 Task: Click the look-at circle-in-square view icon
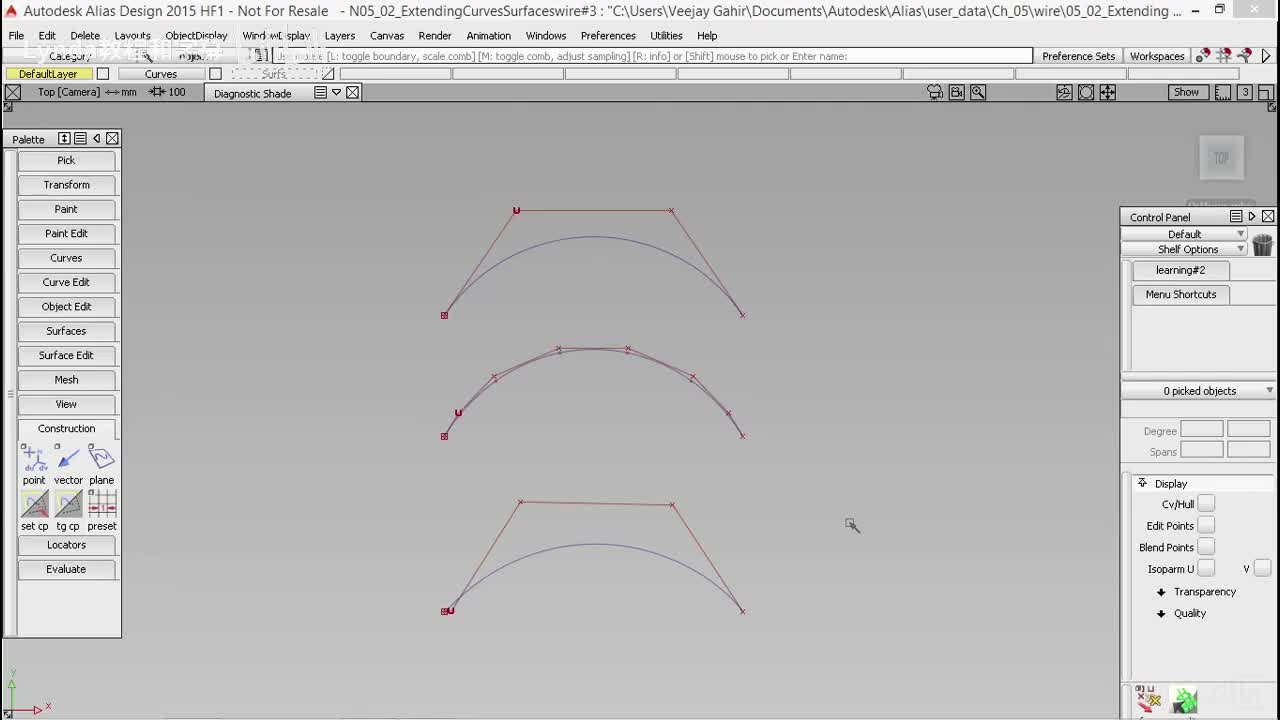pyautogui.click(x=1086, y=92)
